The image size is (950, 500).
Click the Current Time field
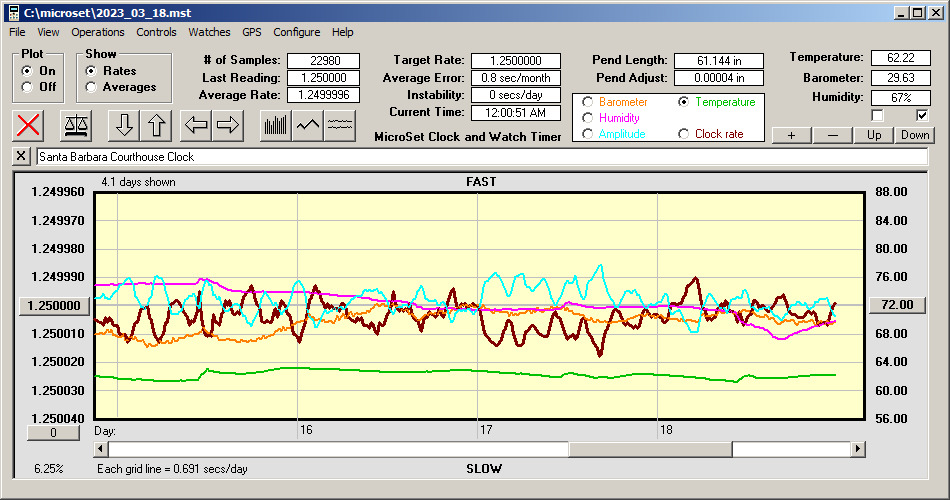click(x=516, y=112)
